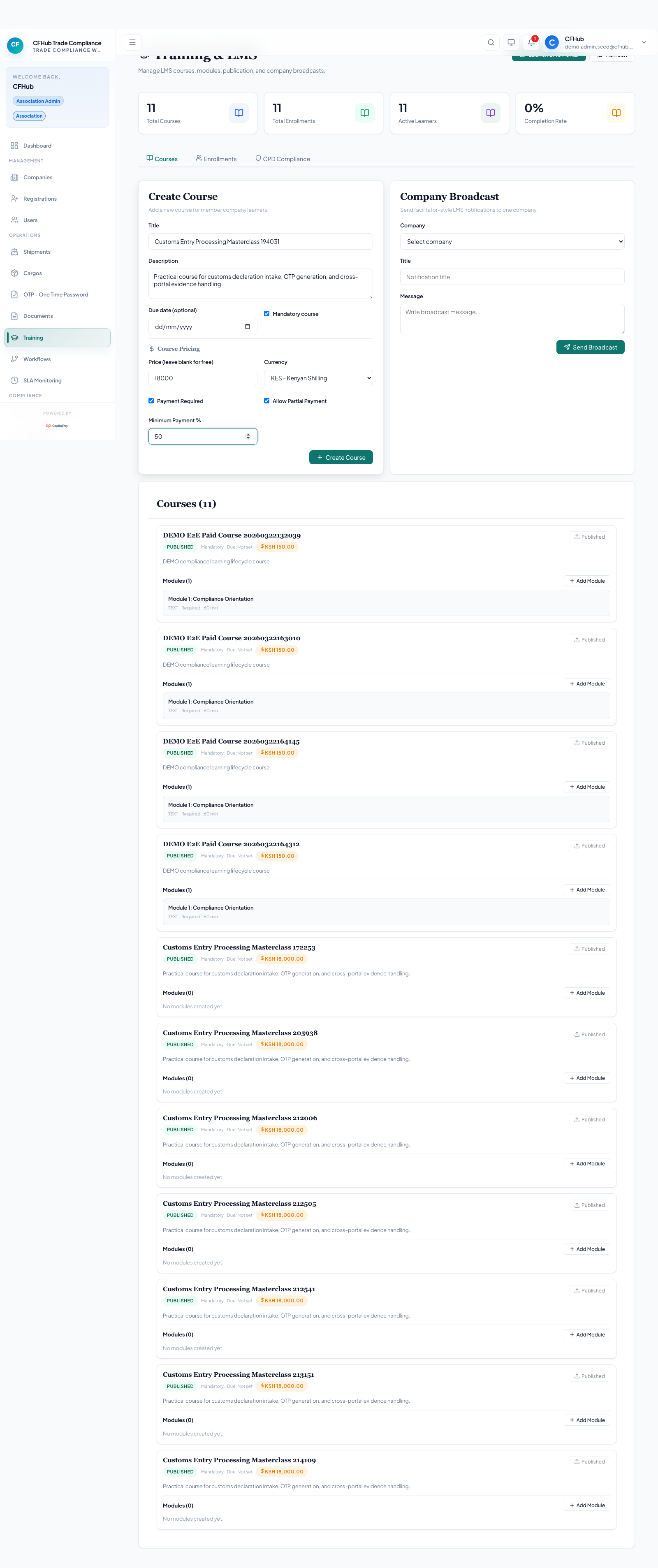The height and width of the screenshot is (1568, 658).
Task: Click the monitor icon in the top bar
Action: 511,43
